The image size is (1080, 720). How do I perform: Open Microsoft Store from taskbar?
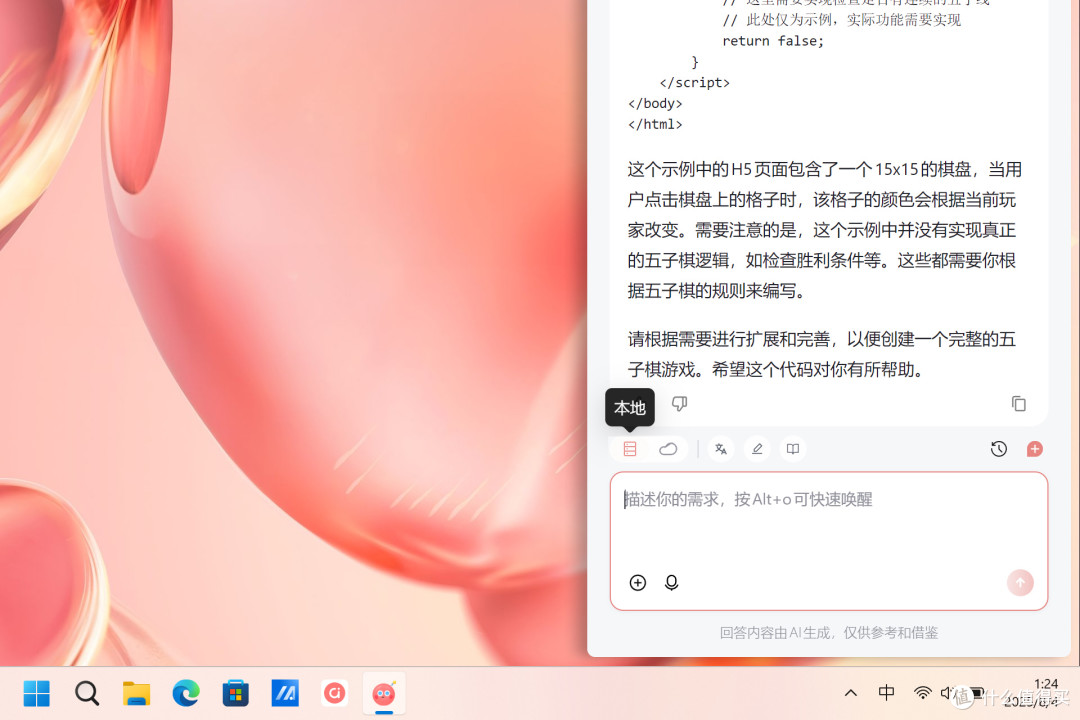click(x=236, y=693)
